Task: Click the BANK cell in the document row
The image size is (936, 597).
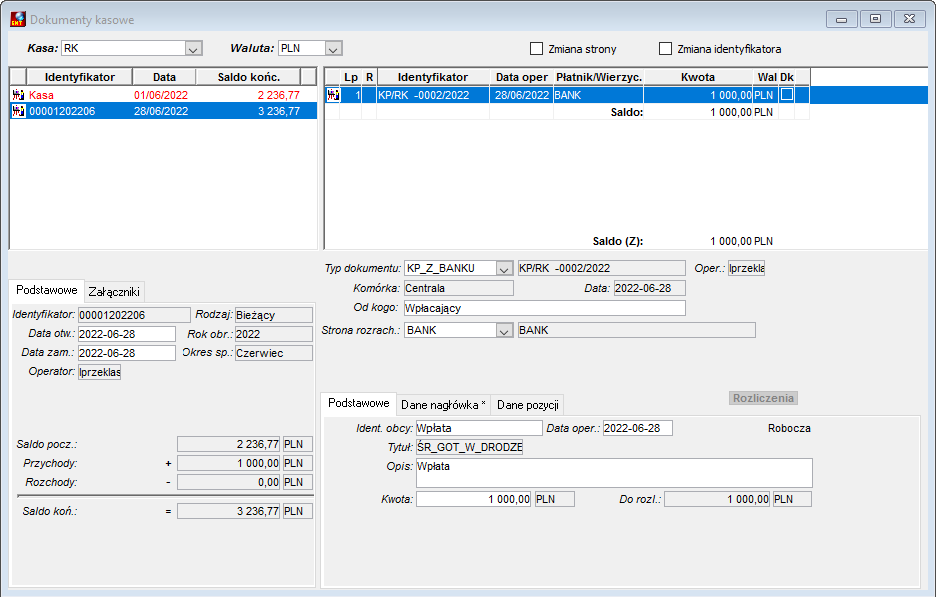Action: click(x=598, y=95)
